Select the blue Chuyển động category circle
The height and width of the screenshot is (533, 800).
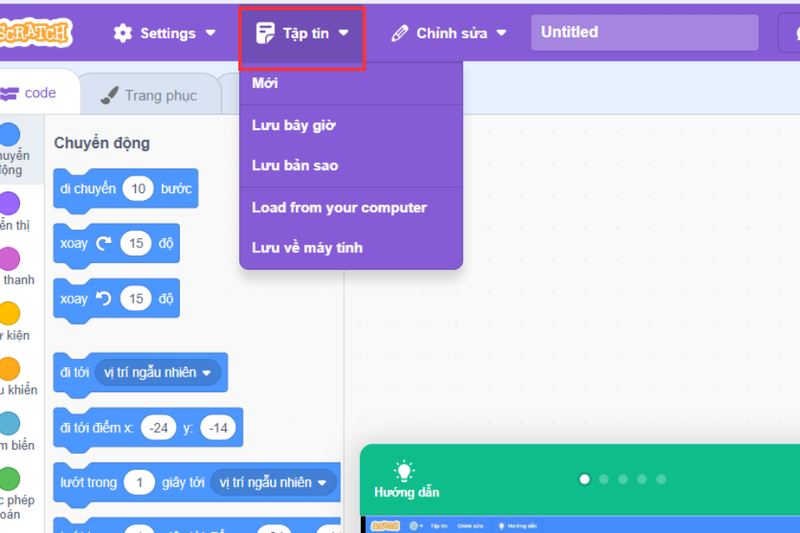[9, 135]
